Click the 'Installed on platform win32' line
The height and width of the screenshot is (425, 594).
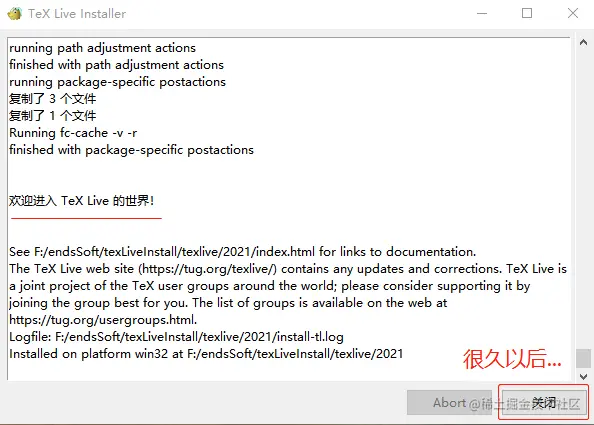point(206,354)
